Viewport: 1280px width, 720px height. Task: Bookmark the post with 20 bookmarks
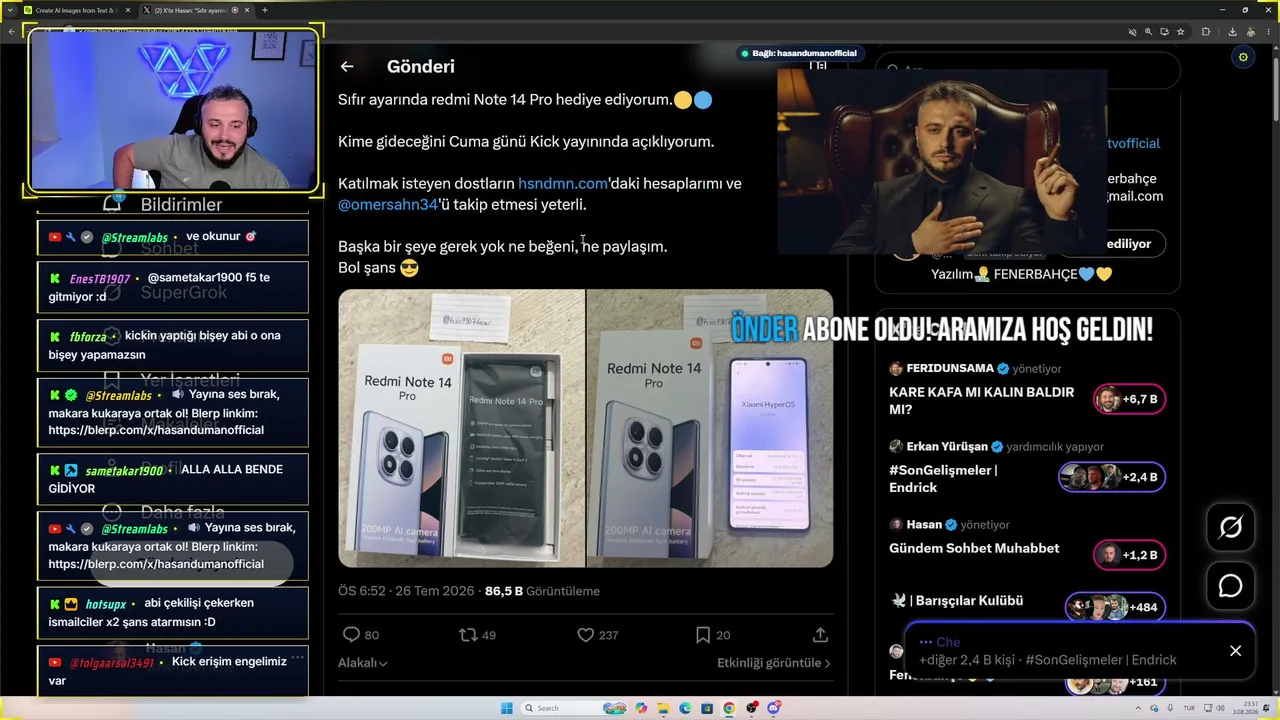703,635
